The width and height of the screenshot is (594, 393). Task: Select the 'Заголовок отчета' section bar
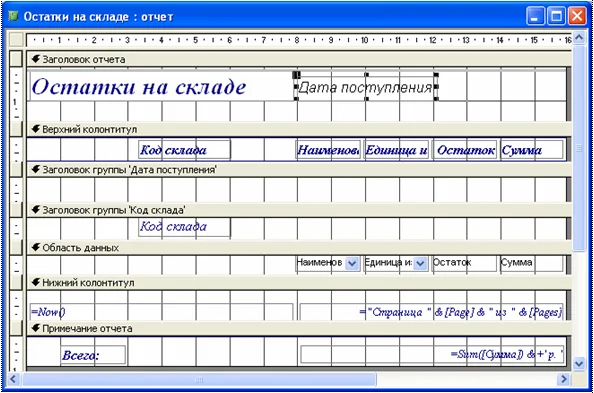pos(299,59)
